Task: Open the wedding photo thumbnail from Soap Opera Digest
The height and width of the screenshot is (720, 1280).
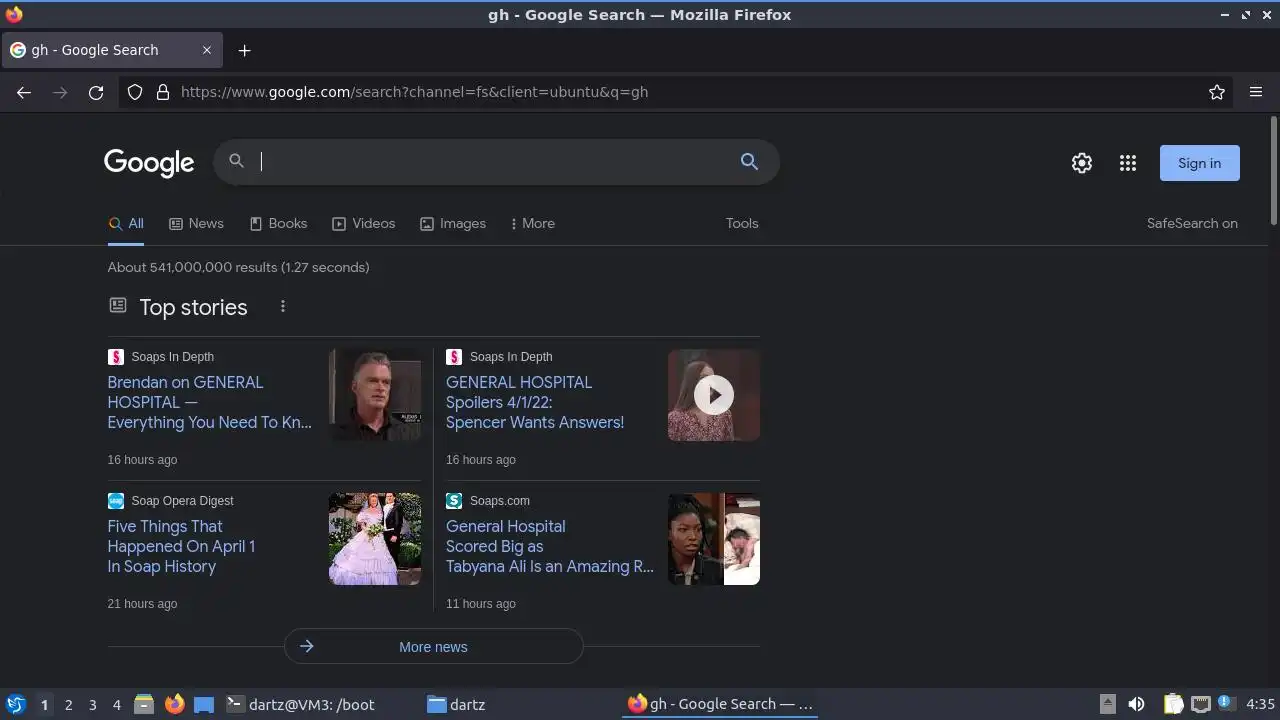Action: (375, 539)
